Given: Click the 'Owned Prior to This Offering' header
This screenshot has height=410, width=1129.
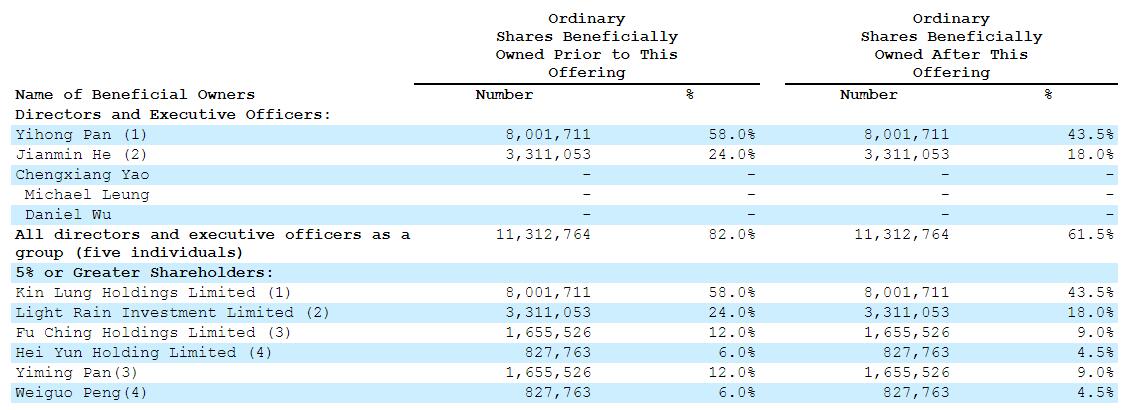Looking at the screenshot, I should 587,63.
